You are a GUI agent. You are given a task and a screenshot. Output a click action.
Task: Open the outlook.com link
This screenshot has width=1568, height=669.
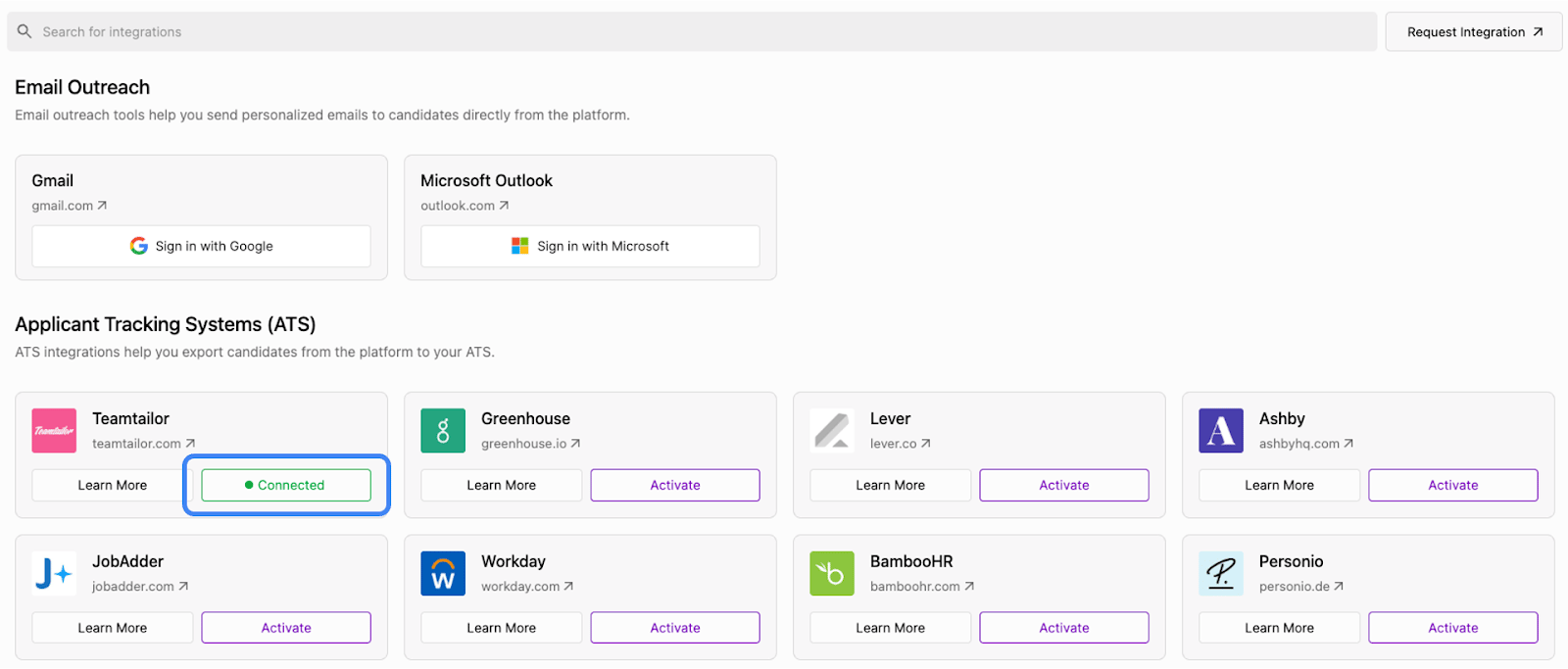[x=465, y=206]
